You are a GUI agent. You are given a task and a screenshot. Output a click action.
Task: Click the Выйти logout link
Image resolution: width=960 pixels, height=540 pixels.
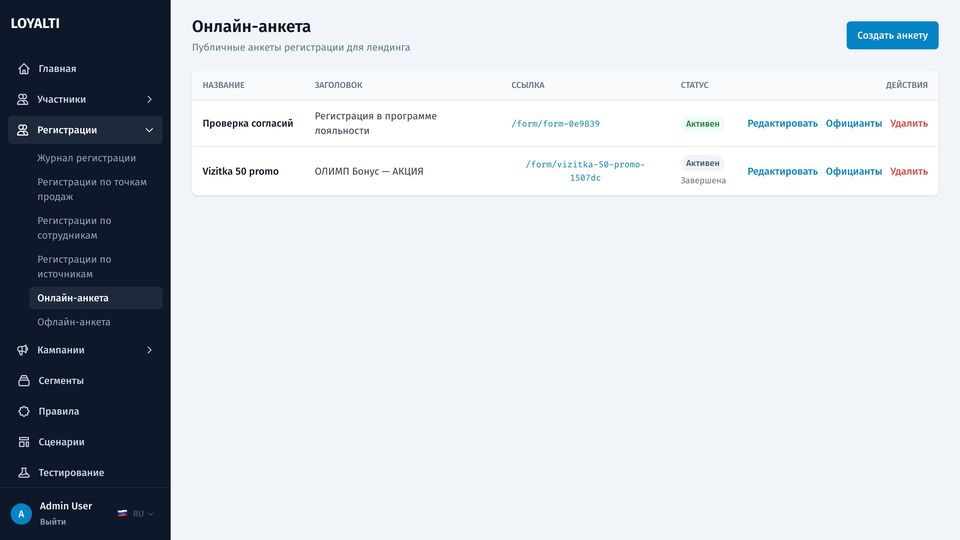pos(53,522)
